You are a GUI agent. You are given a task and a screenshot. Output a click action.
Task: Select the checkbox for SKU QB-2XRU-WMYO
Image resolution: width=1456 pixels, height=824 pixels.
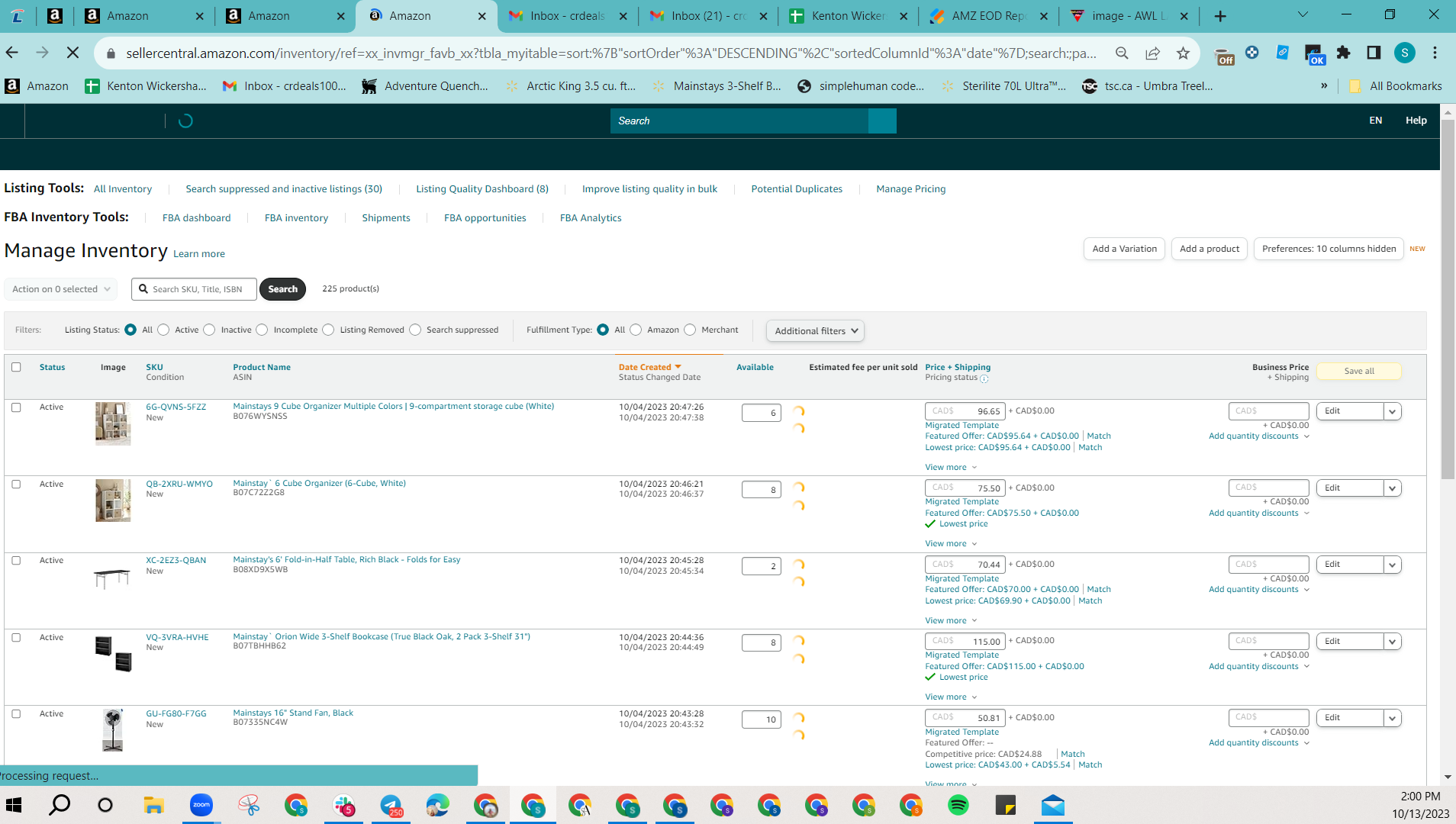[x=16, y=484]
